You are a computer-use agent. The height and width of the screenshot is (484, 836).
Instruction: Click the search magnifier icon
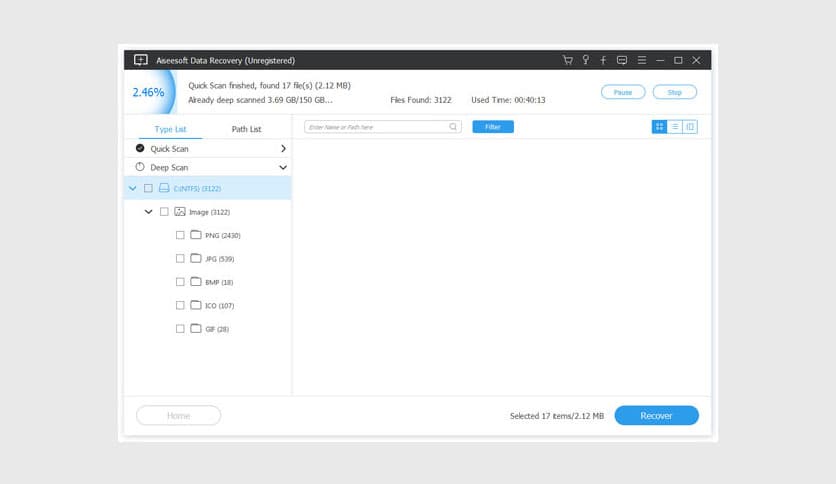[x=453, y=127]
